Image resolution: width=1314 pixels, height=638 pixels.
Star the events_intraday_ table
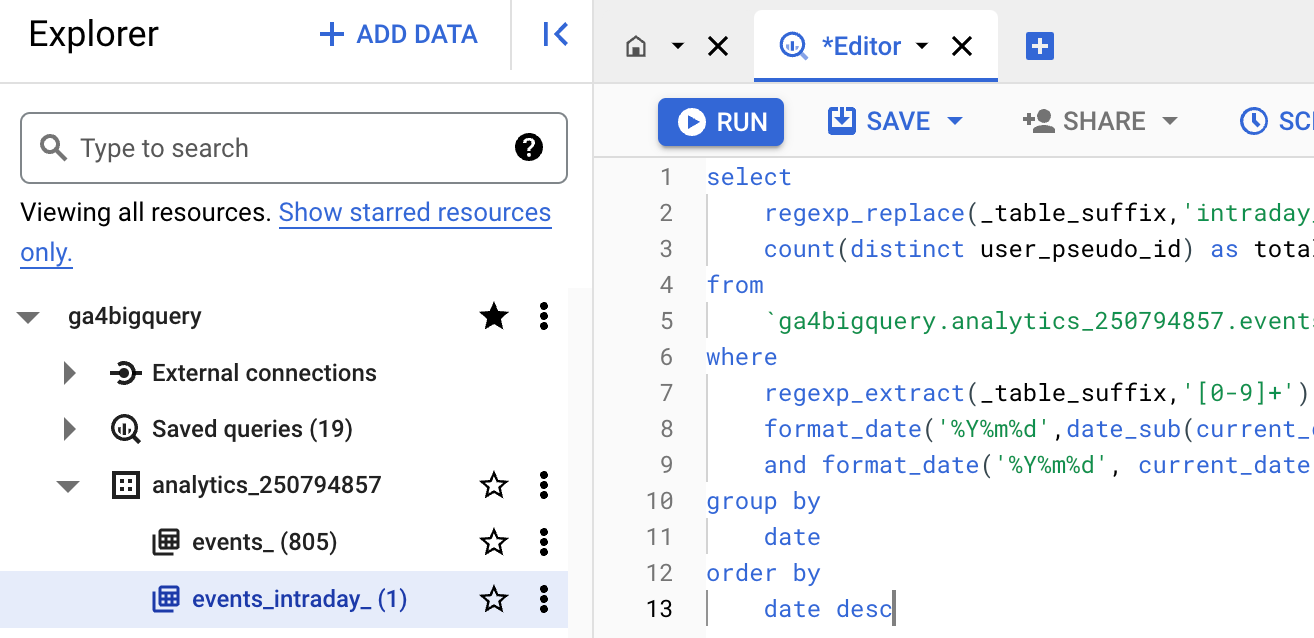pos(493,601)
